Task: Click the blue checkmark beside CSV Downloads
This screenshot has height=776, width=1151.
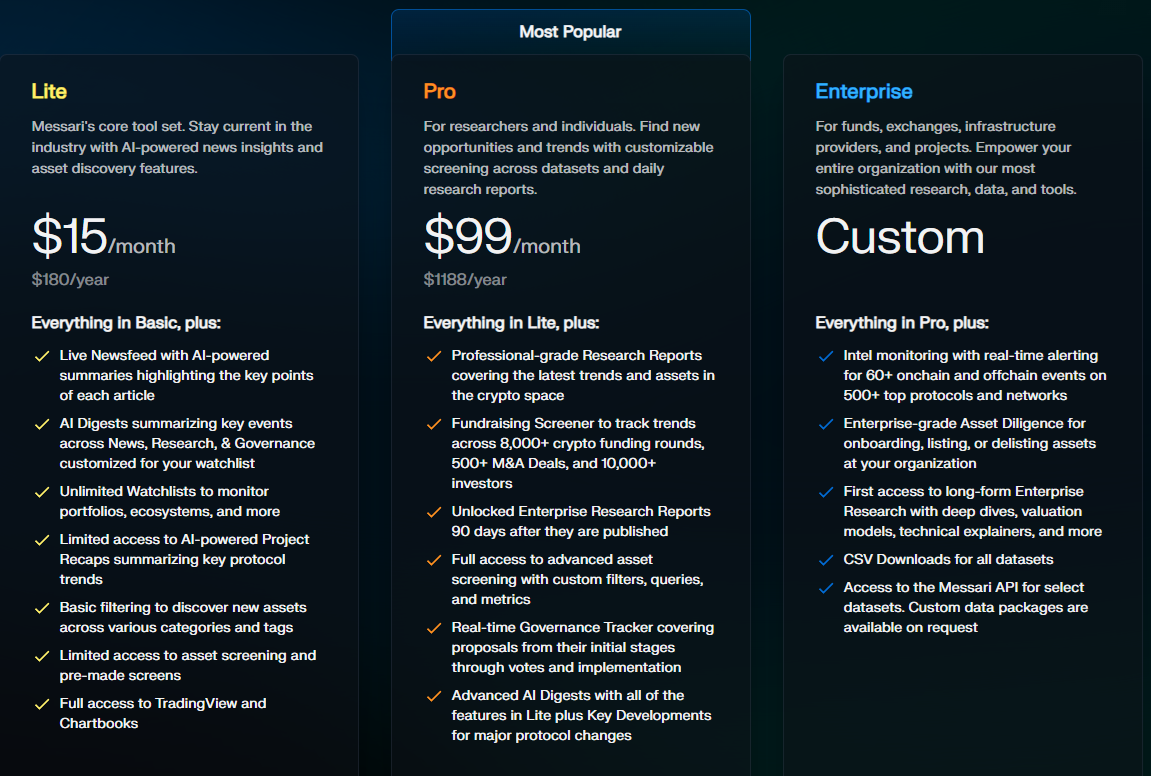Action: [x=825, y=560]
